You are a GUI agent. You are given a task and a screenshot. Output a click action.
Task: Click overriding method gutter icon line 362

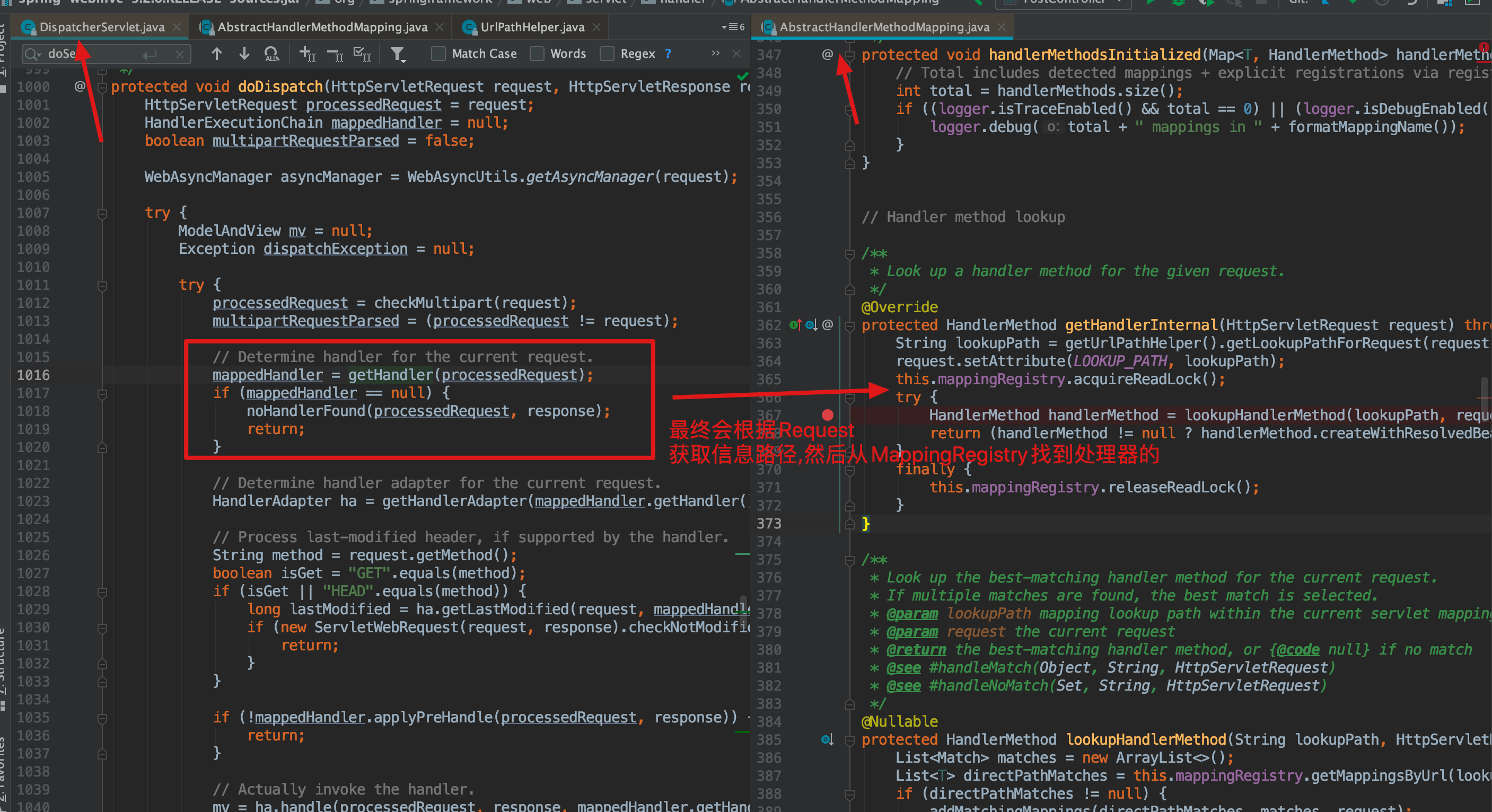click(x=796, y=325)
